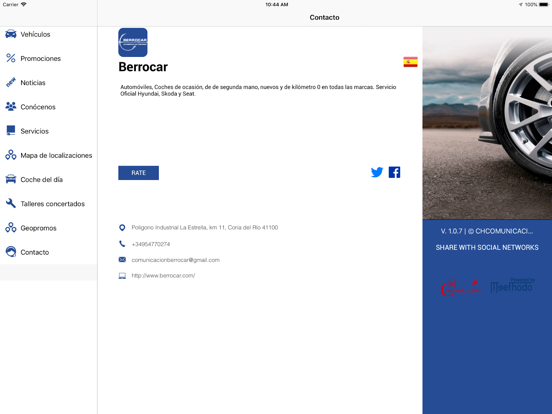
Task: Open the Vehículos menu item
Action: point(49,34)
